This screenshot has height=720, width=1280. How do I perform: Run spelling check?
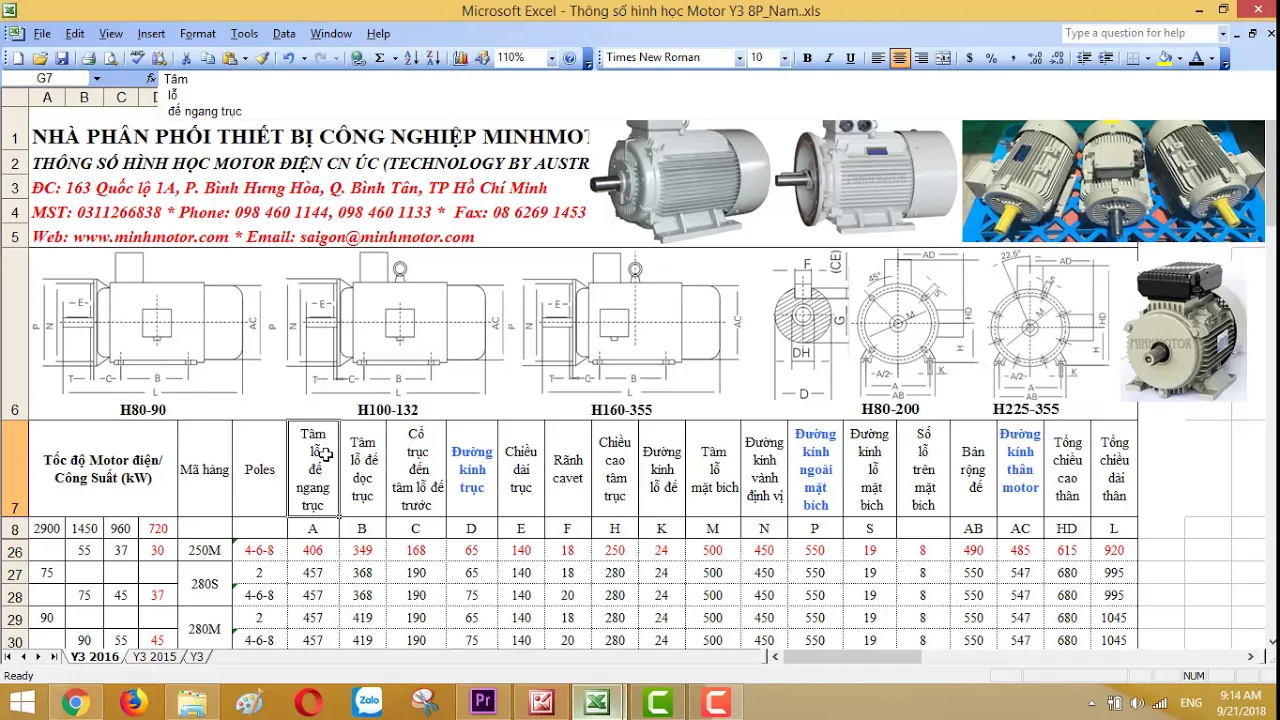pos(136,58)
